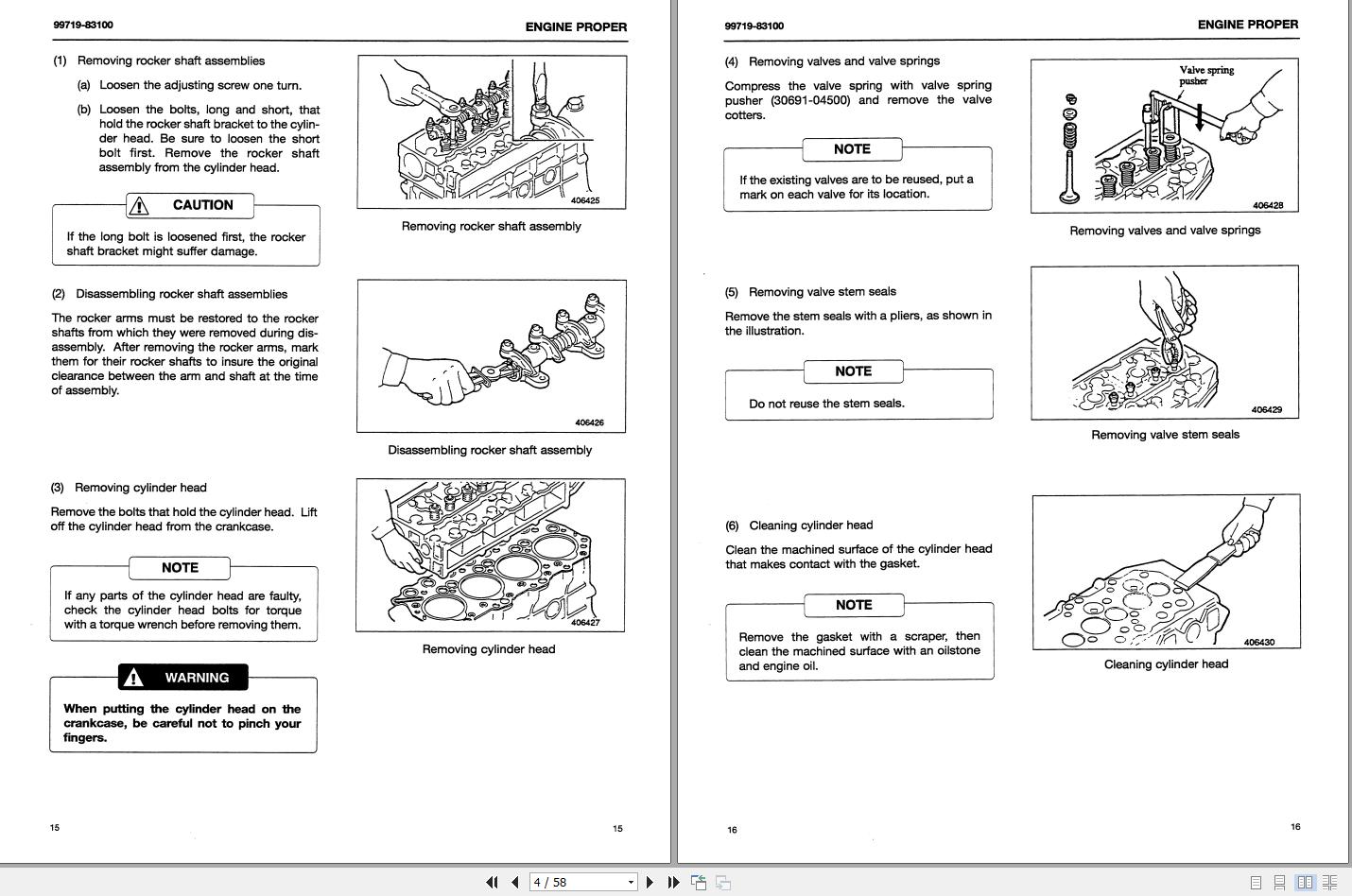
Task: Click the left page ENGINE PROPER header
Action: [x=576, y=26]
